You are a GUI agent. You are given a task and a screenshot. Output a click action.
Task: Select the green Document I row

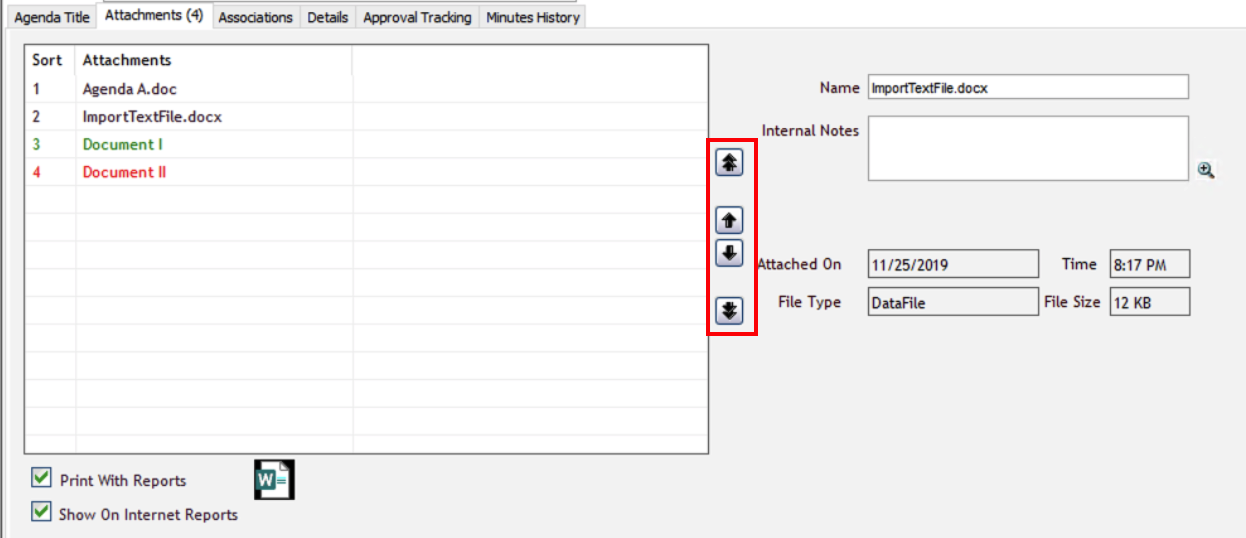click(366, 145)
